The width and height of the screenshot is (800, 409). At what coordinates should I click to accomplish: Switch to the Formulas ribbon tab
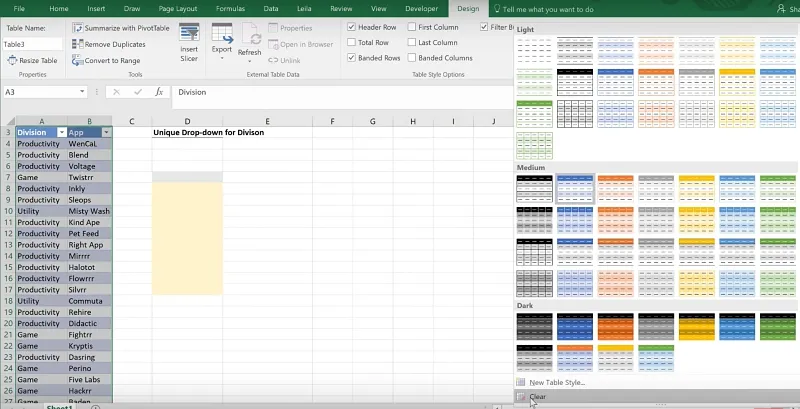[230, 8]
